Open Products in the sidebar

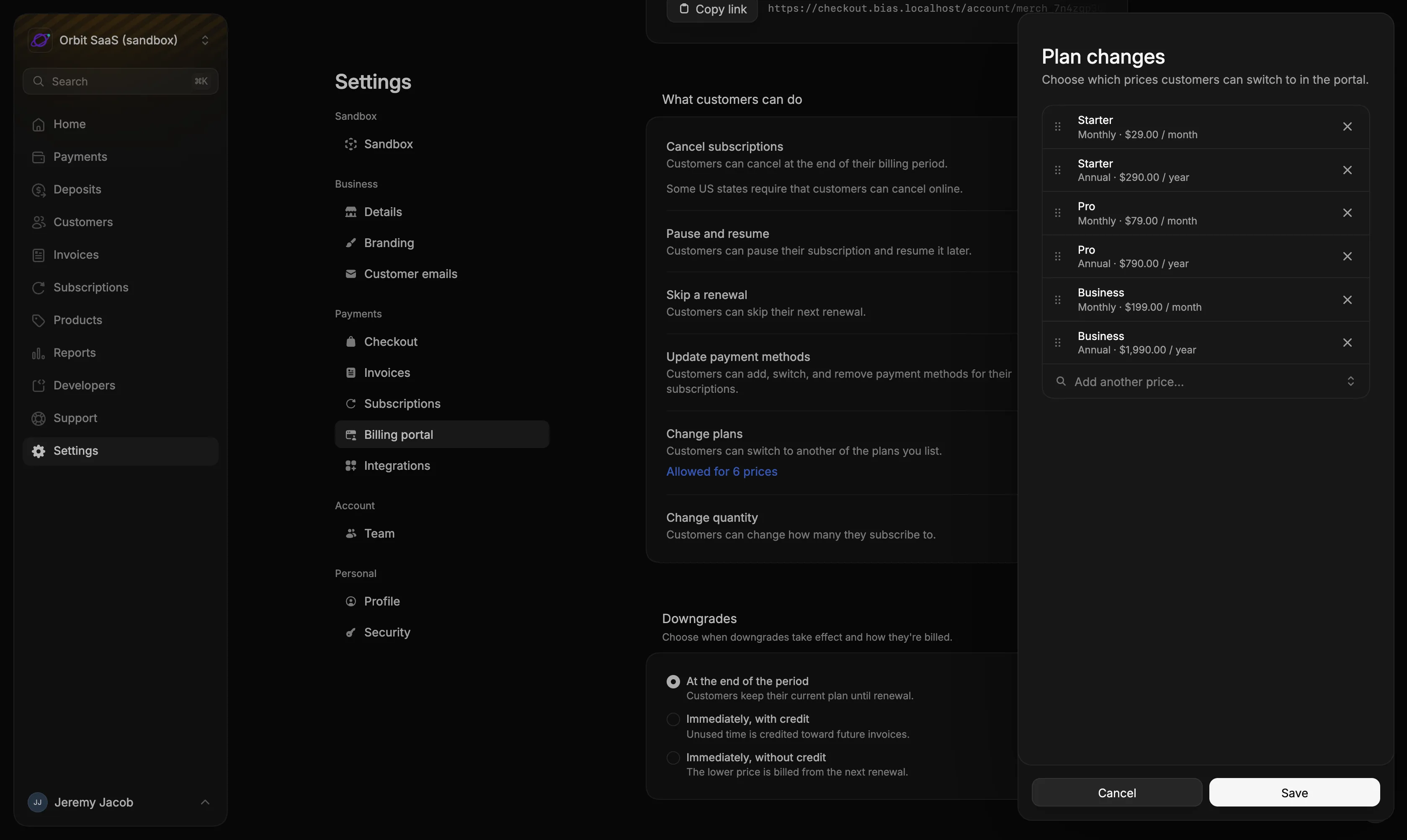coord(120,320)
